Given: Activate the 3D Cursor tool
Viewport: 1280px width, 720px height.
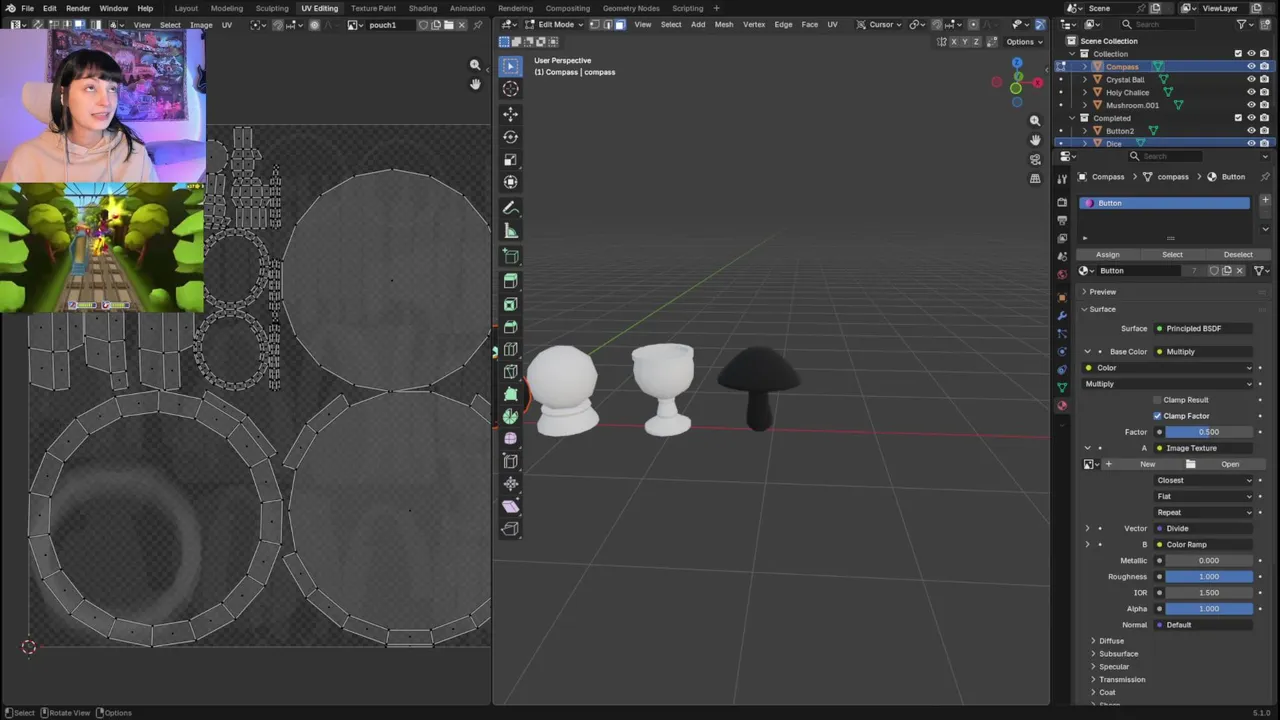Looking at the screenshot, I should click(x=510, y=89).
